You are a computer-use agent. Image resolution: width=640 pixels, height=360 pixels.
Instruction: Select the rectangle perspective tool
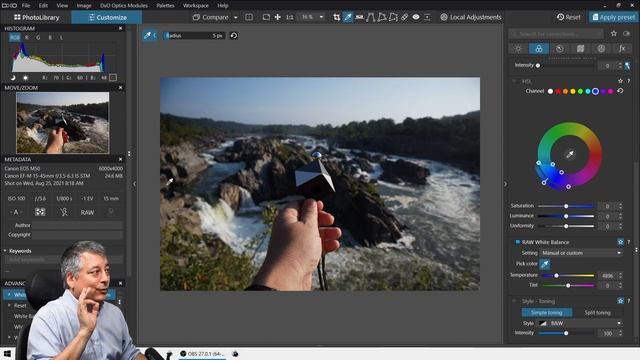coord(382,17)
